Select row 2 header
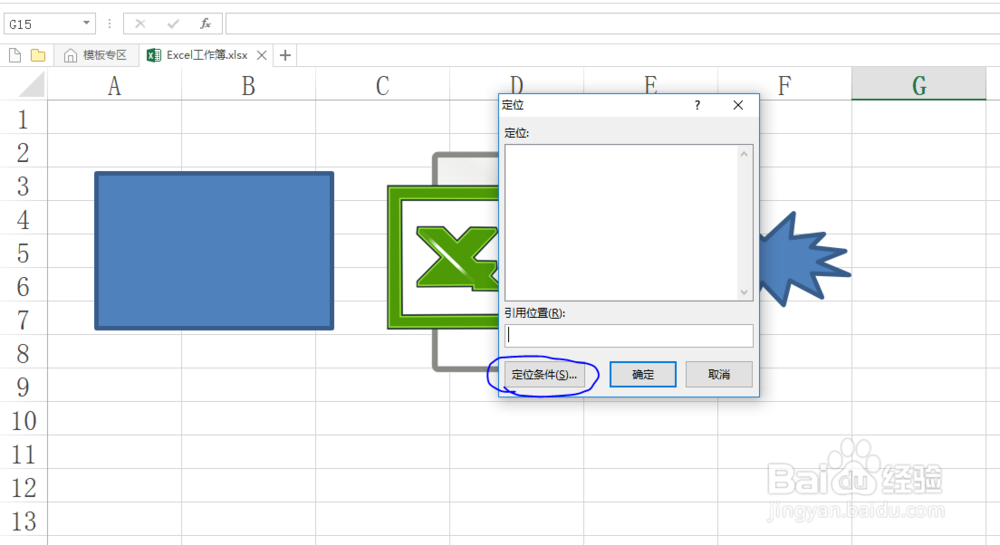Image resolution: width=1000 pixels, height=545 pixels. tap(23, 152)
